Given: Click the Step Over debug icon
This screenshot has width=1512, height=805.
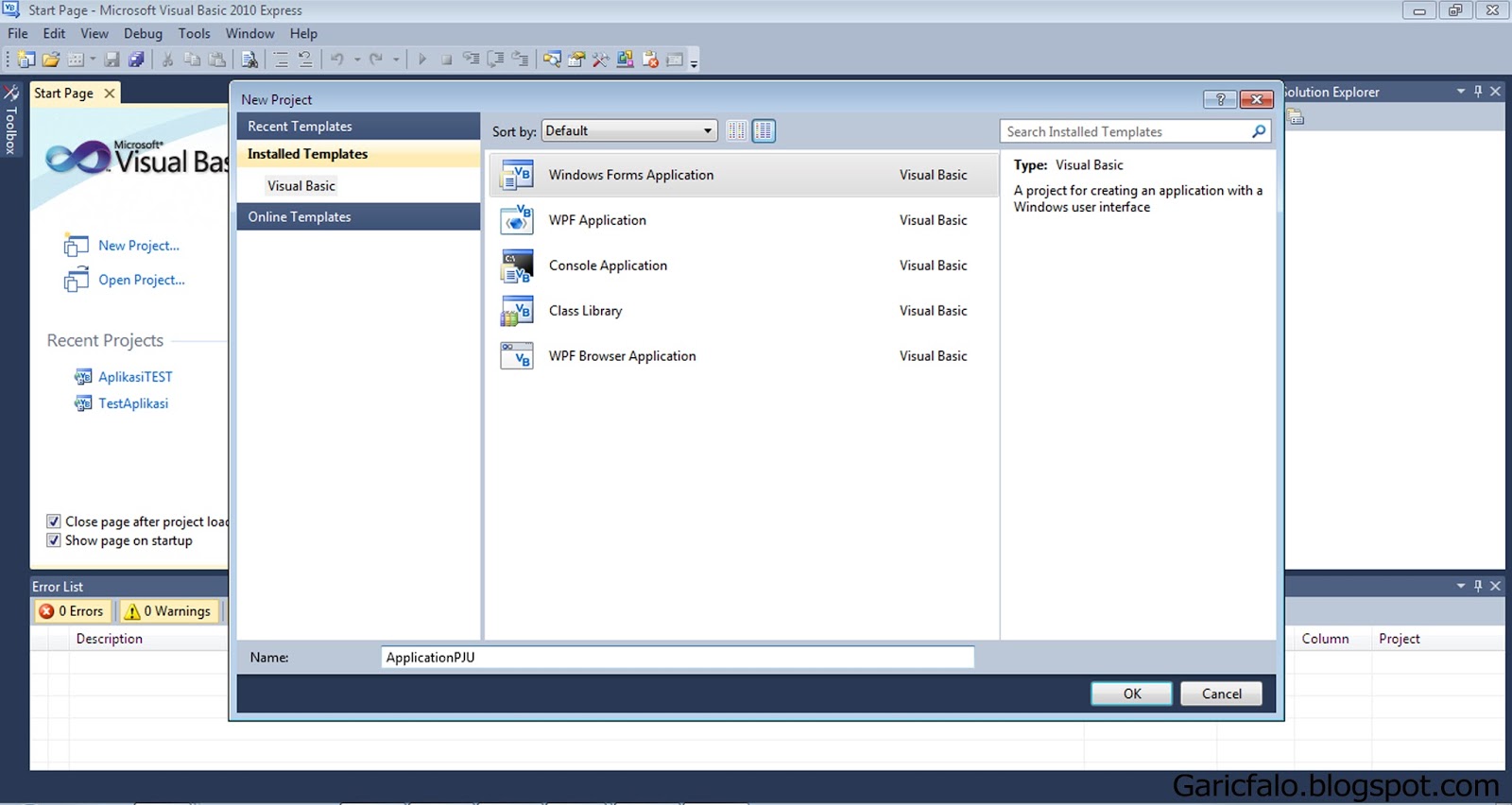Looking at the screenshot, I should [x=495, y=60].
